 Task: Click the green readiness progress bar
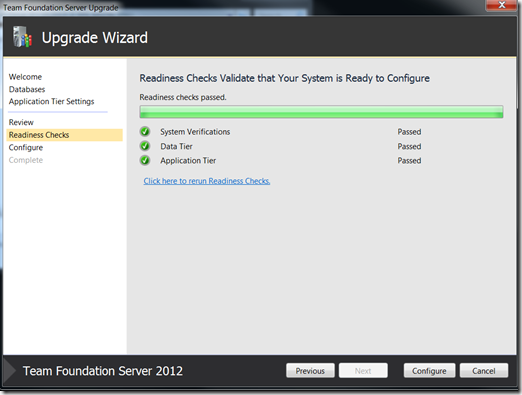(x=321, y=112)
